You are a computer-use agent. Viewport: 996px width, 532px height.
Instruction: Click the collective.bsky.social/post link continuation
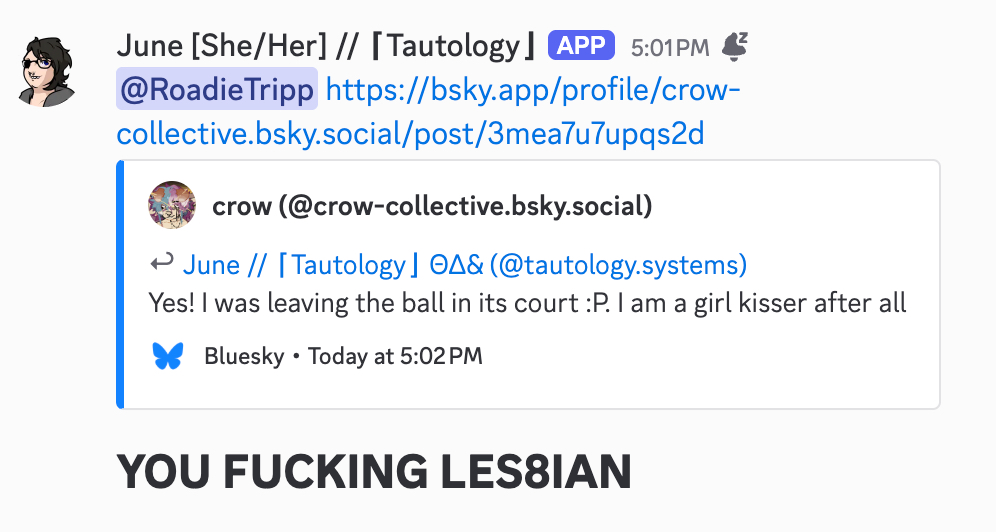410,134
